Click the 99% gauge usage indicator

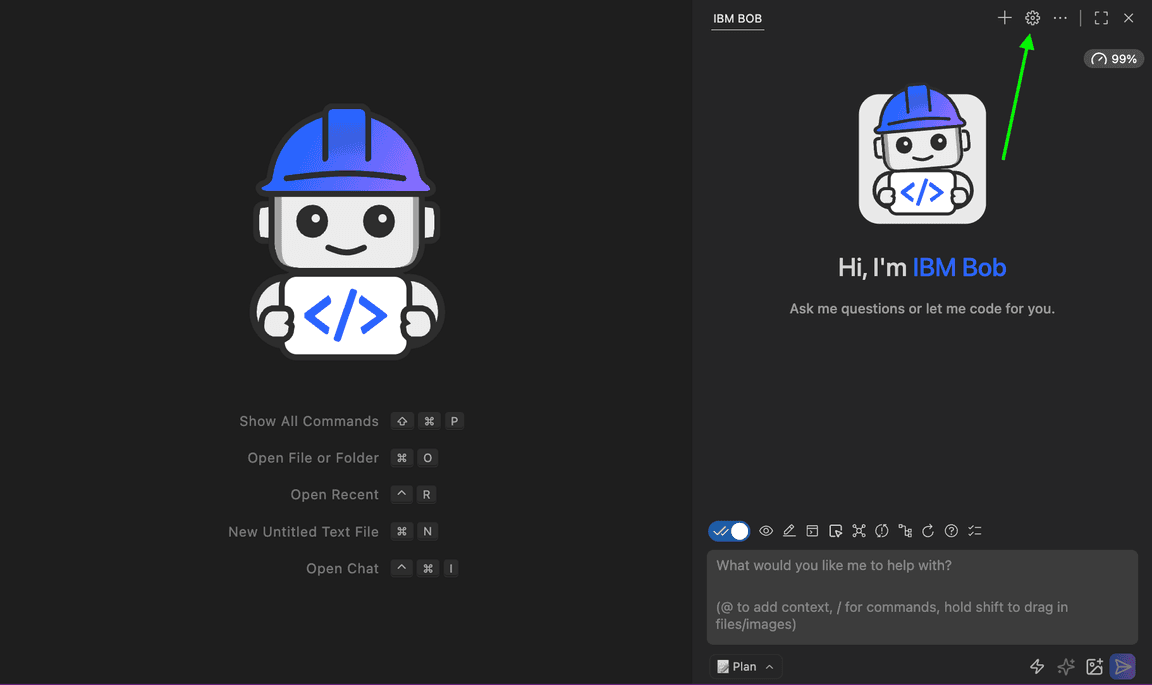click(1114, 59)
